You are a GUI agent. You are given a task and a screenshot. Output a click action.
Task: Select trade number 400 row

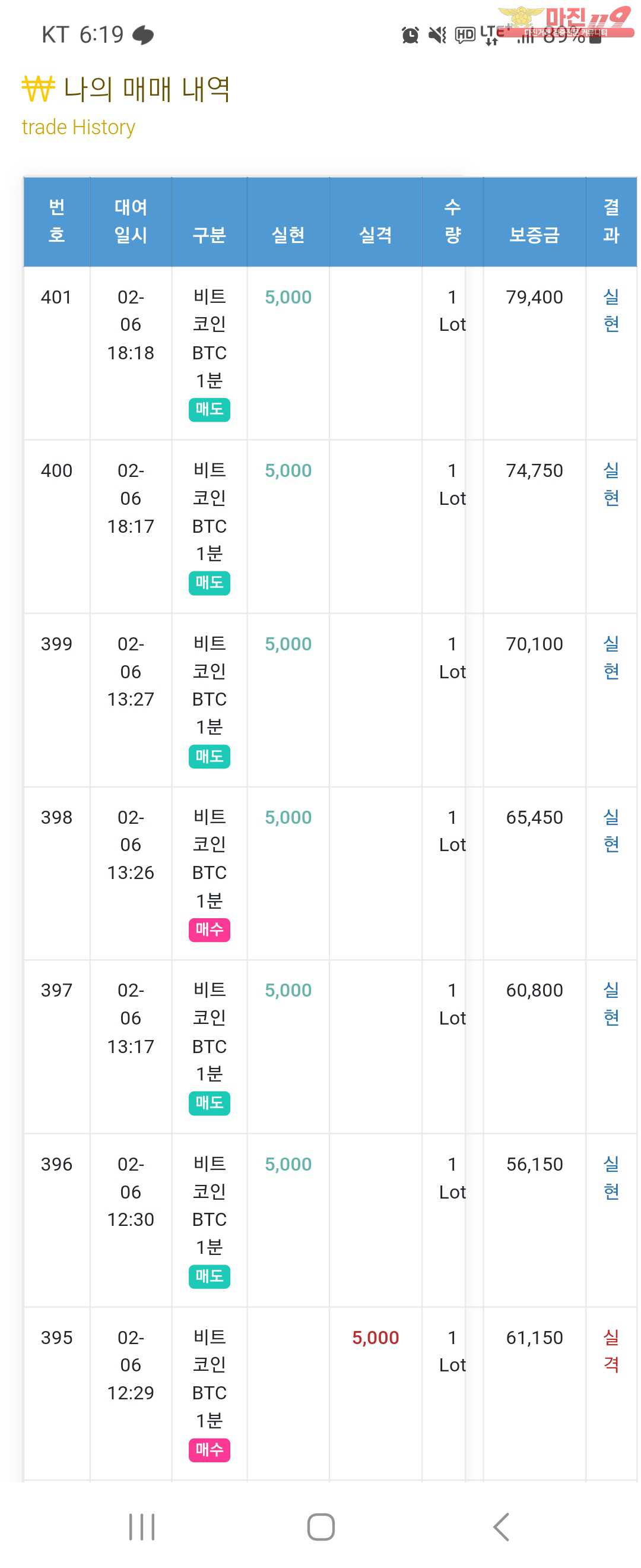[56, 470]
